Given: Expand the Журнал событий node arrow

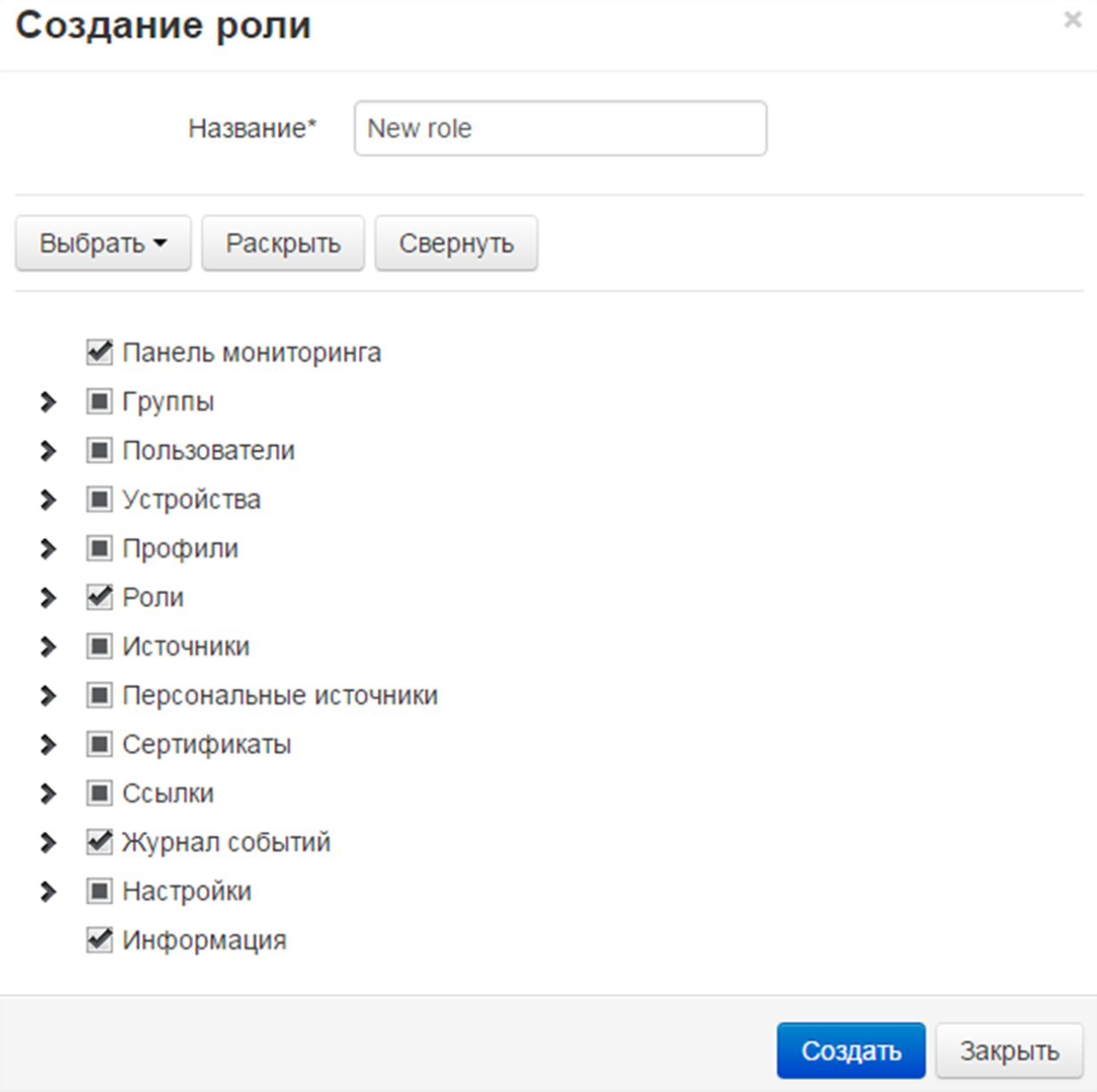Looking at the screenshot, I should pyautogui.click(x=48, y=843).
